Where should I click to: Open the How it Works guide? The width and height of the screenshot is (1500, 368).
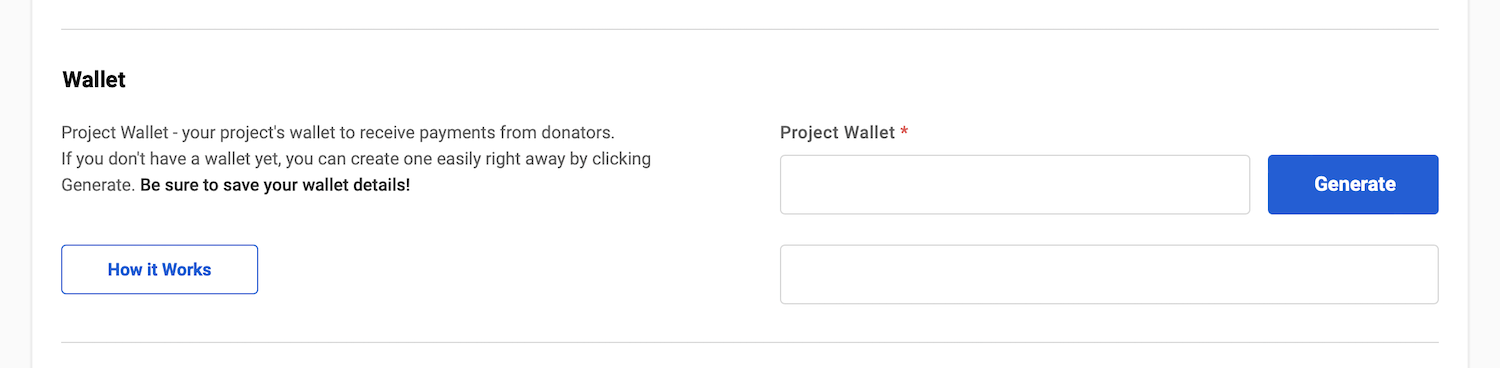(160, 269)
